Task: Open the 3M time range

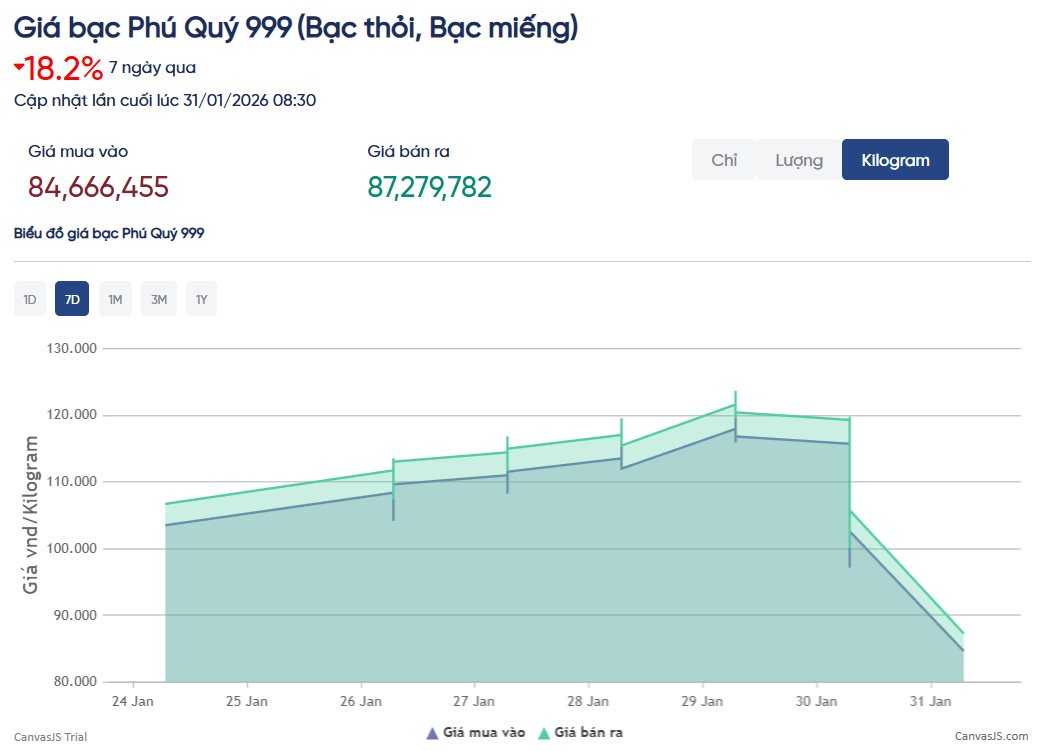Action: [x=158, y=299]
